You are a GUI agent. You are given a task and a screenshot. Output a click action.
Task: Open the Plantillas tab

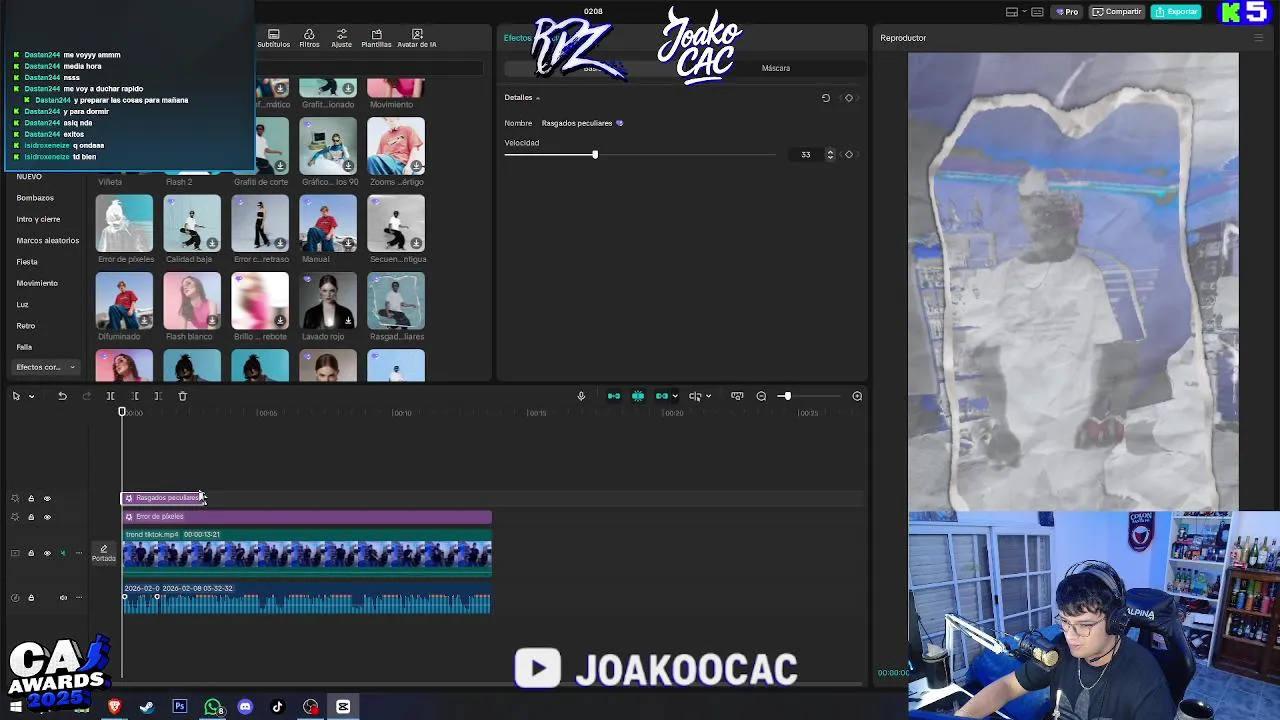point(376,38)
